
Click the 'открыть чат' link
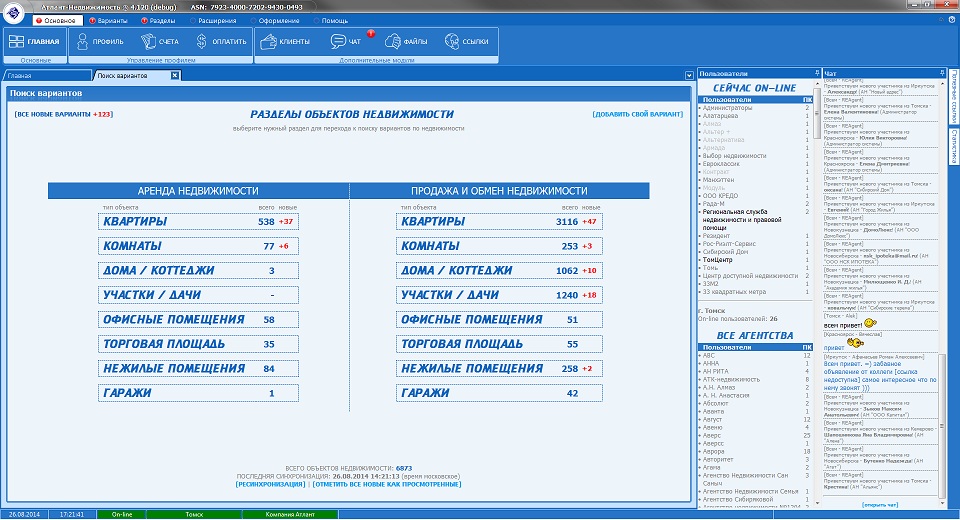pos(880,505)
